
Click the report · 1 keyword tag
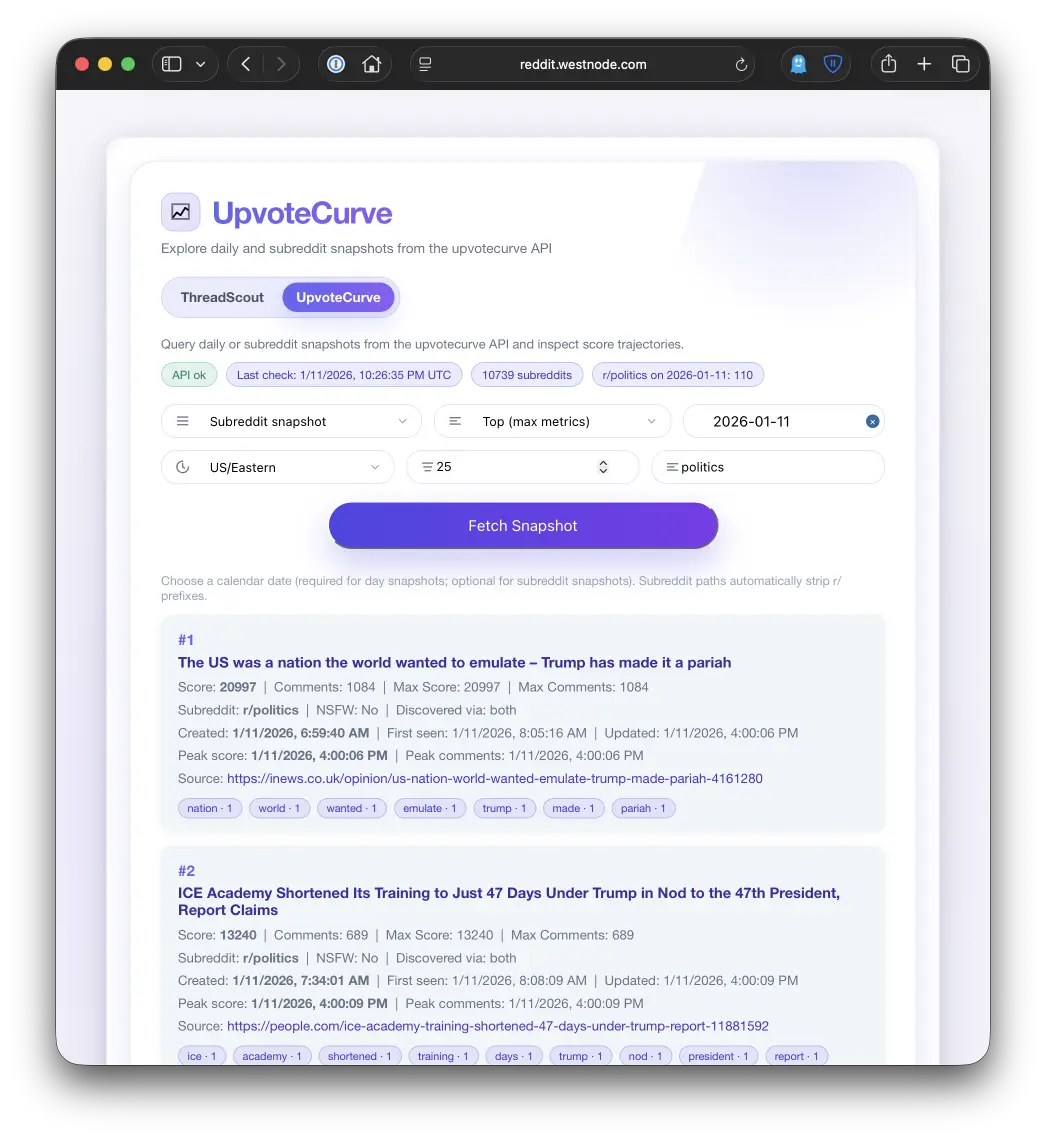(796, 1056)
